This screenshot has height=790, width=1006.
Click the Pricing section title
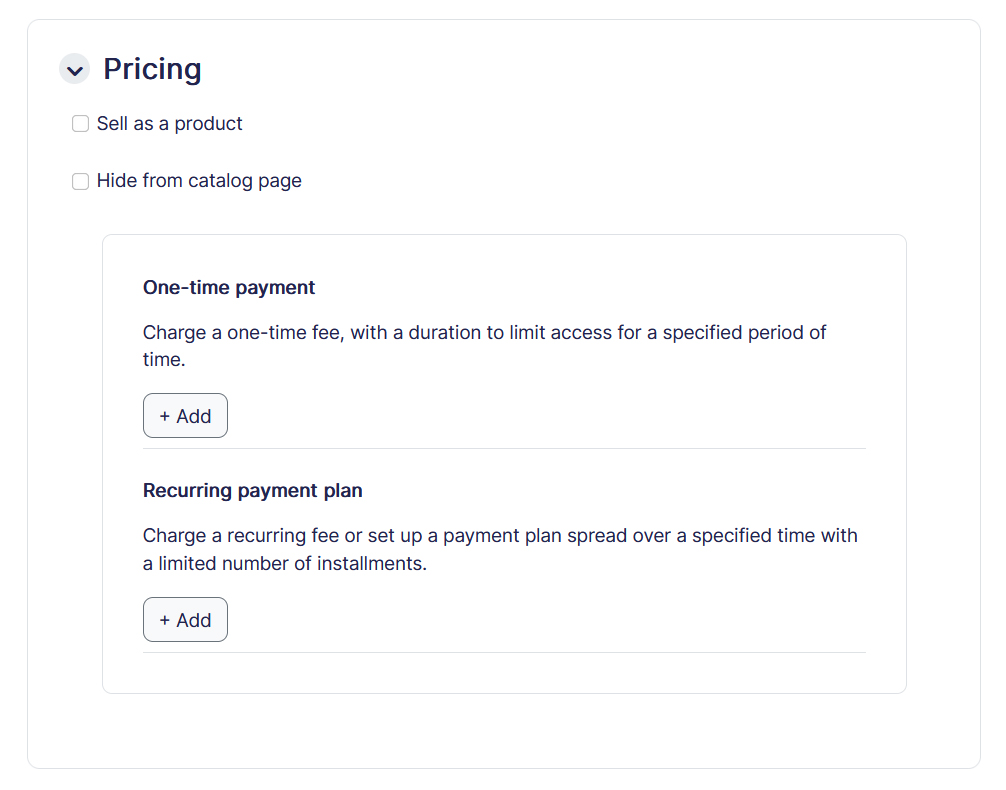pyautogui.click(x=152, y=69)
